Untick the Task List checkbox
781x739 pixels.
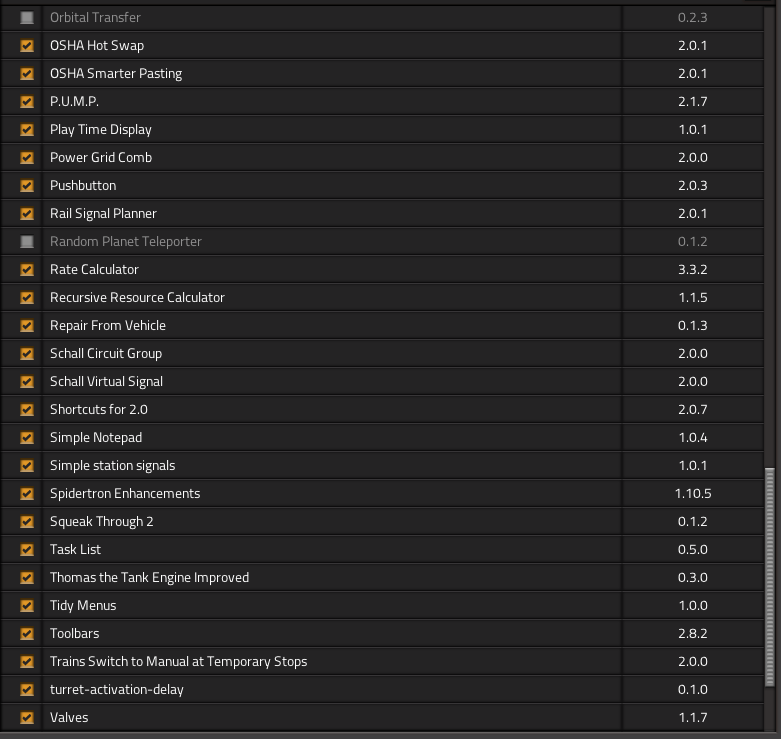[27, 549]
